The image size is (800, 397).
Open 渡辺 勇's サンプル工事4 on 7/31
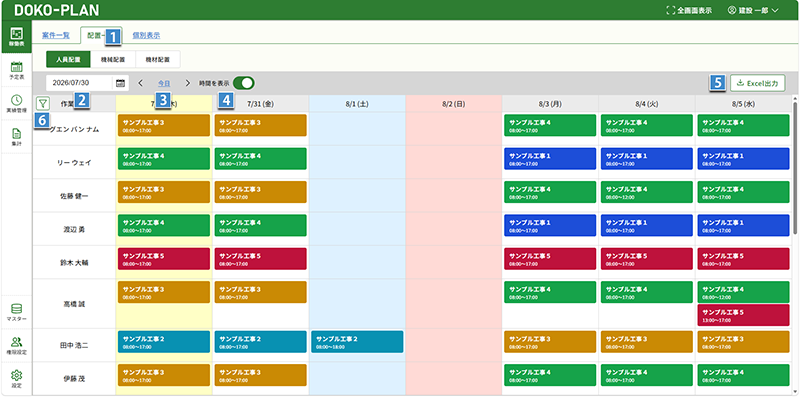[x=260, y=226]
